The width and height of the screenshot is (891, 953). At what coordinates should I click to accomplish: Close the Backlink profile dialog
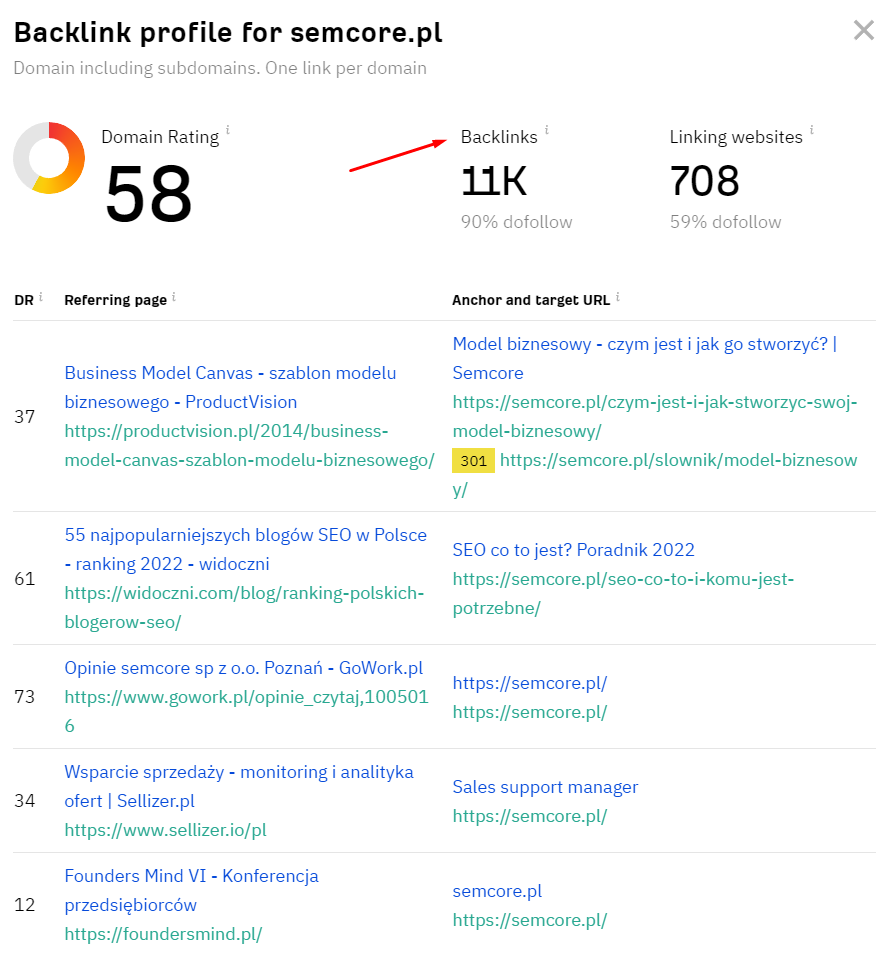pos(864,30)
